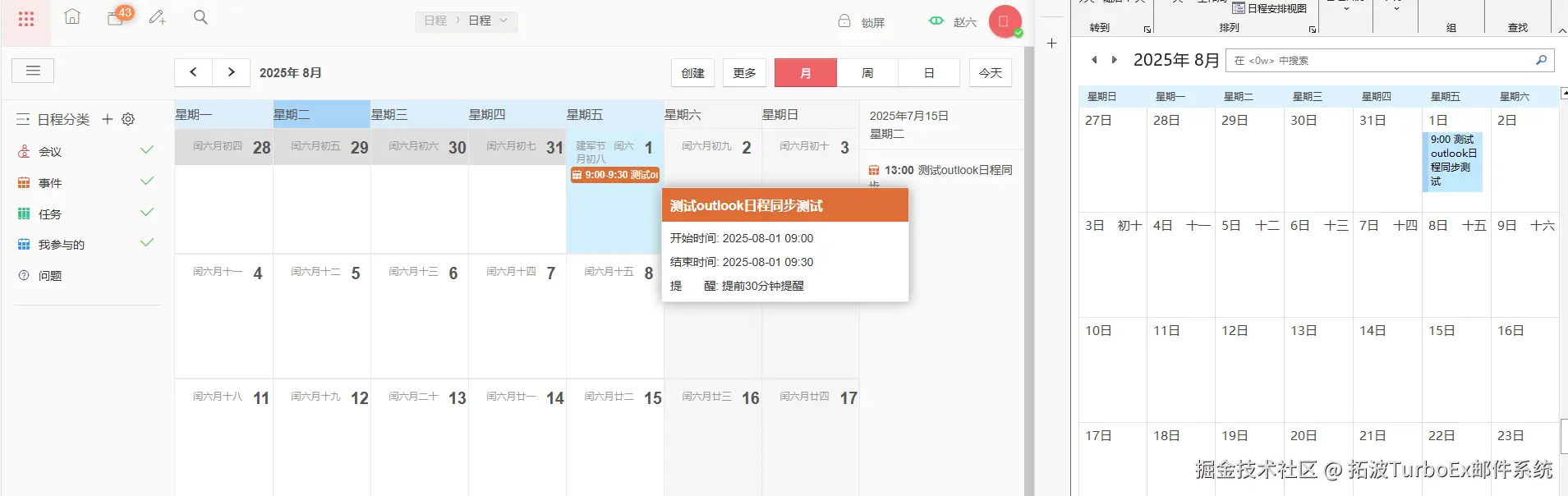Select 31日 in Outlook calendar

tap(1373, 121)
